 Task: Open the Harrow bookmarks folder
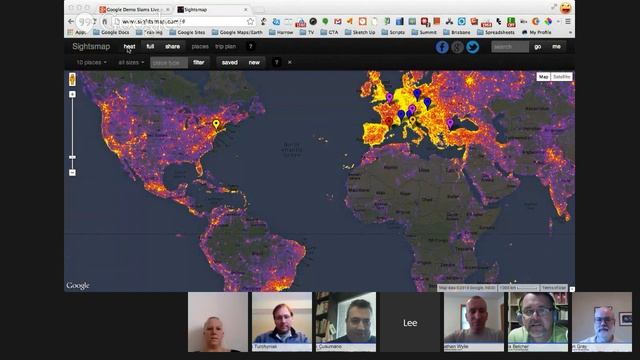(281, 32)
